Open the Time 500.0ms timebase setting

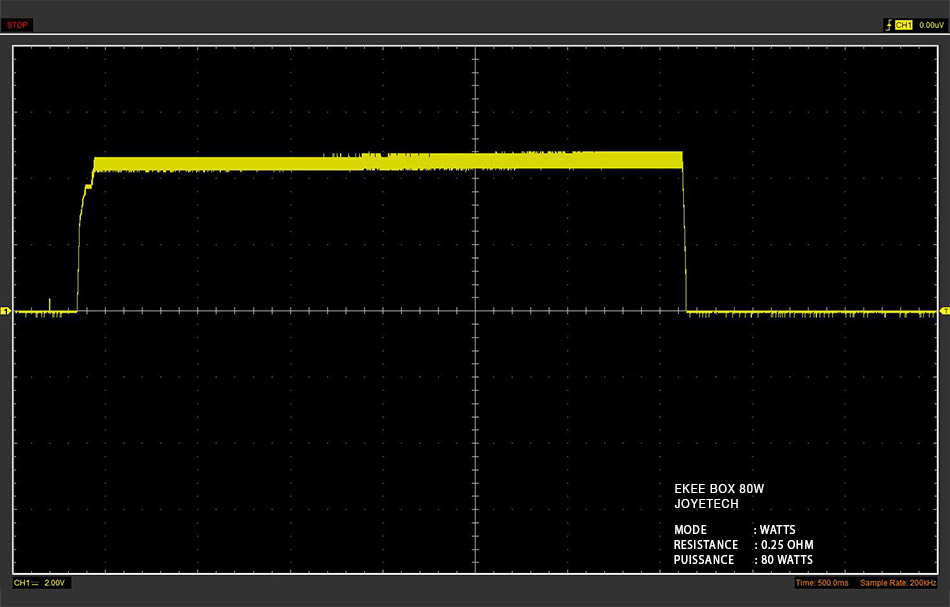coord(822,583)
